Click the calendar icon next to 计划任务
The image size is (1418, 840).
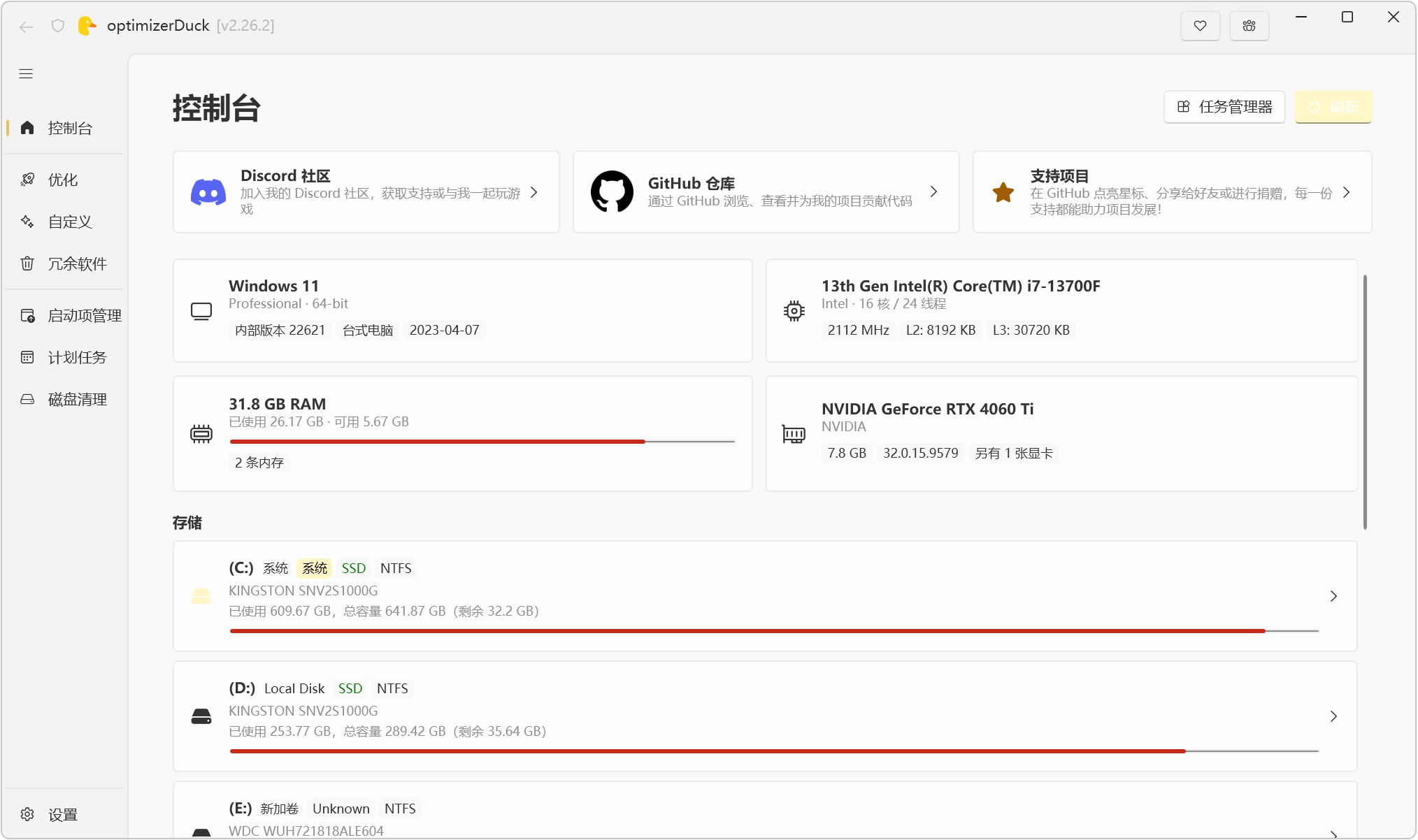(27, 357)
